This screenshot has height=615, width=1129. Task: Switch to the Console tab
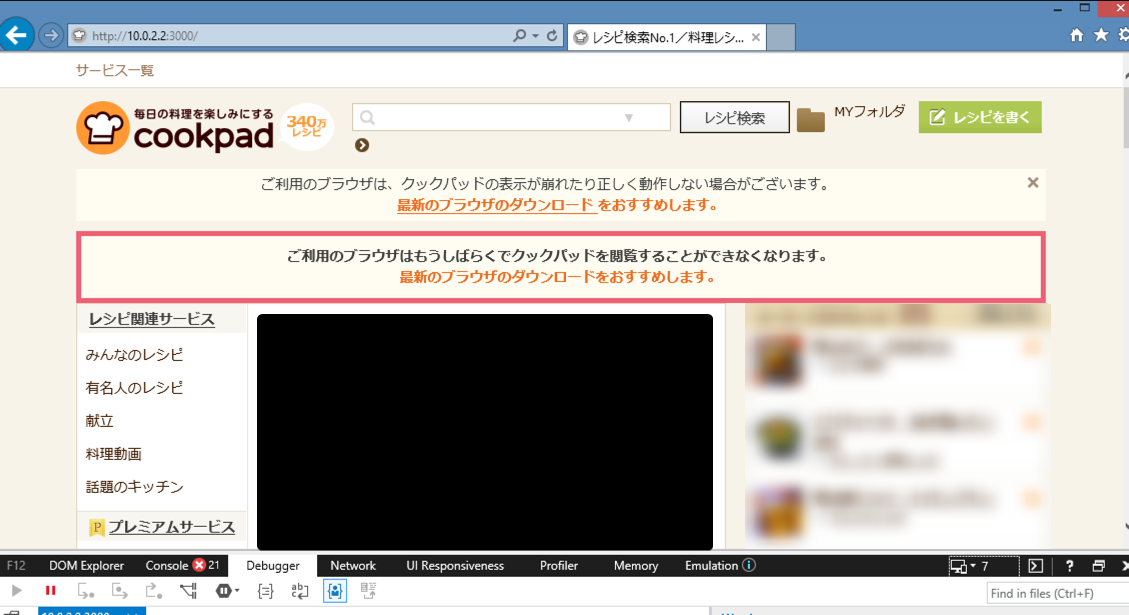(166, 566)
